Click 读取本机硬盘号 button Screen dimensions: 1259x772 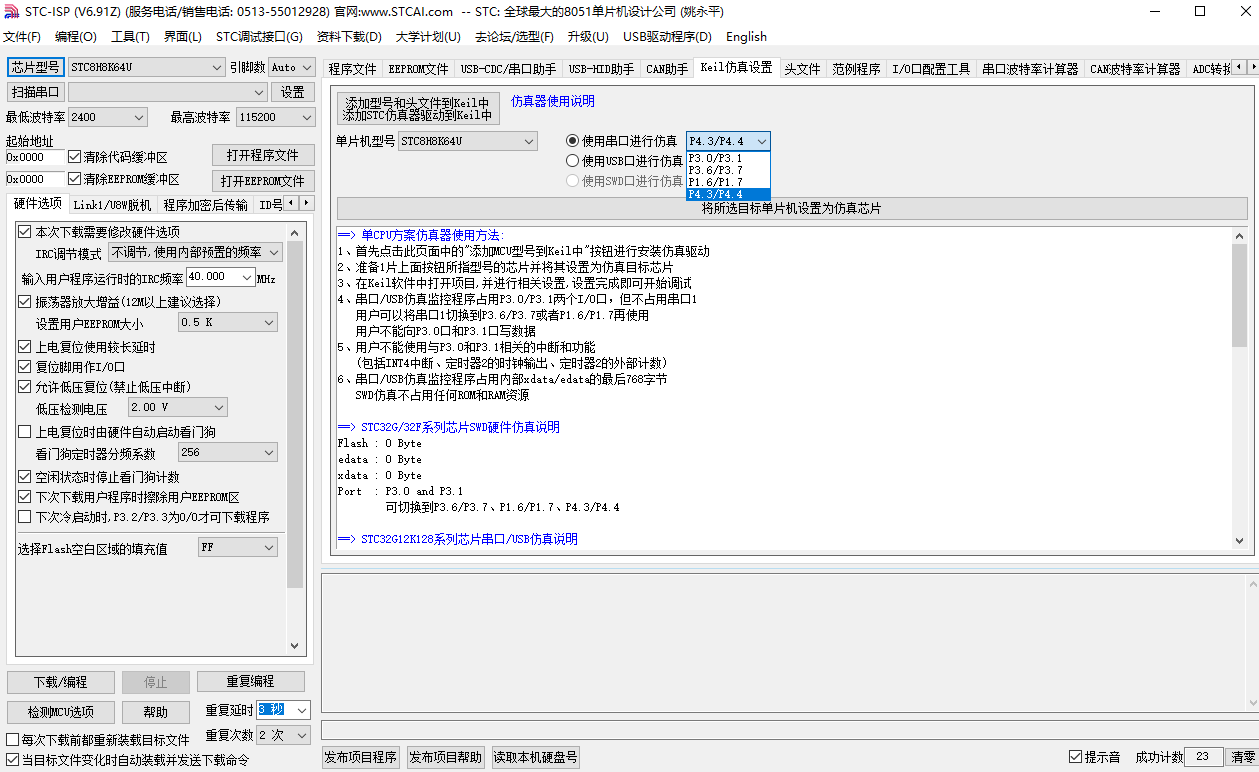(535, 757)
